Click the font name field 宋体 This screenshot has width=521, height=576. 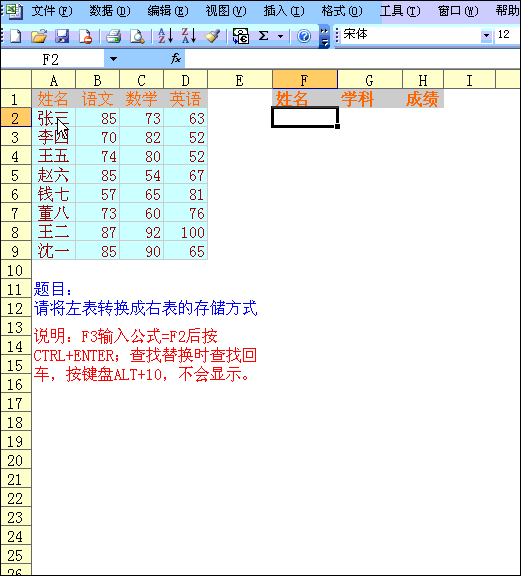(x=411, y=35)
